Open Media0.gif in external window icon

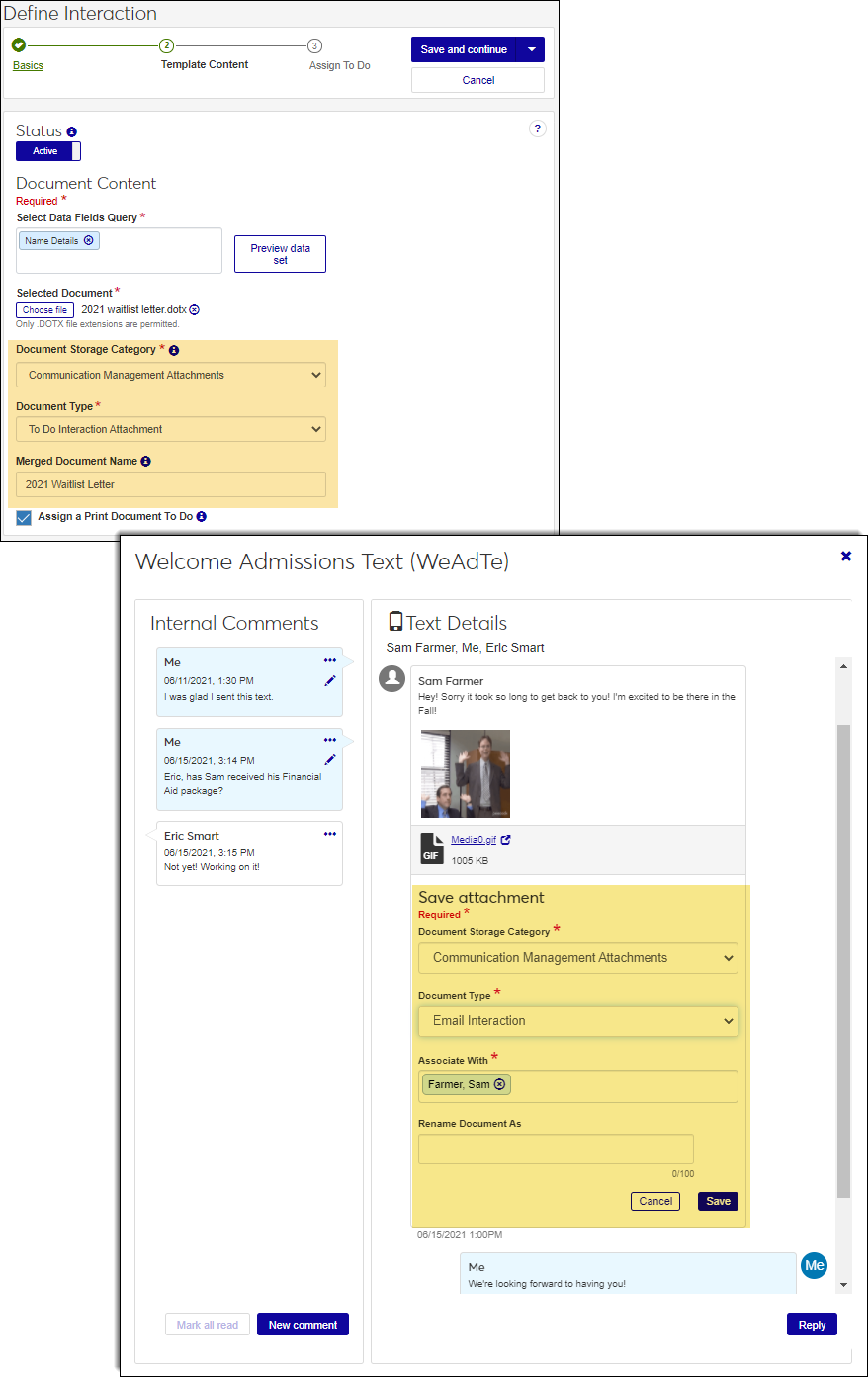[506, 840]
